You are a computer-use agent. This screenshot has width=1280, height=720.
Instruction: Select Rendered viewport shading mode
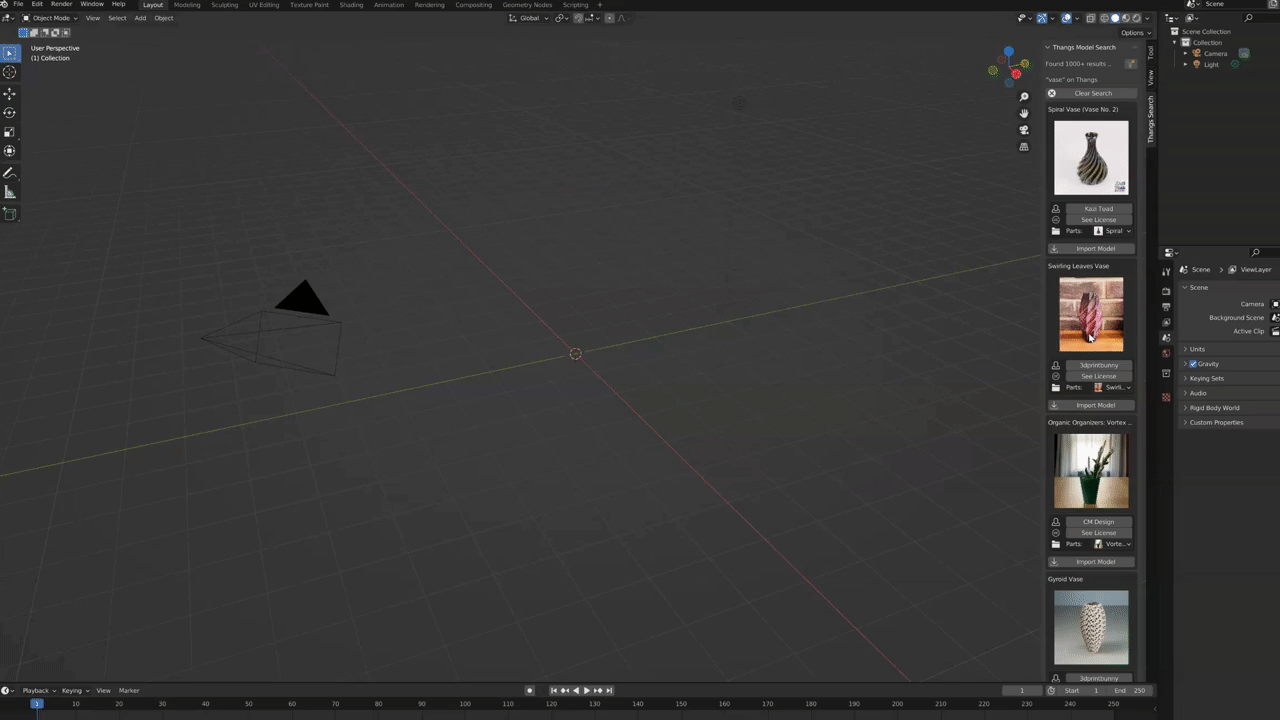1136,18
